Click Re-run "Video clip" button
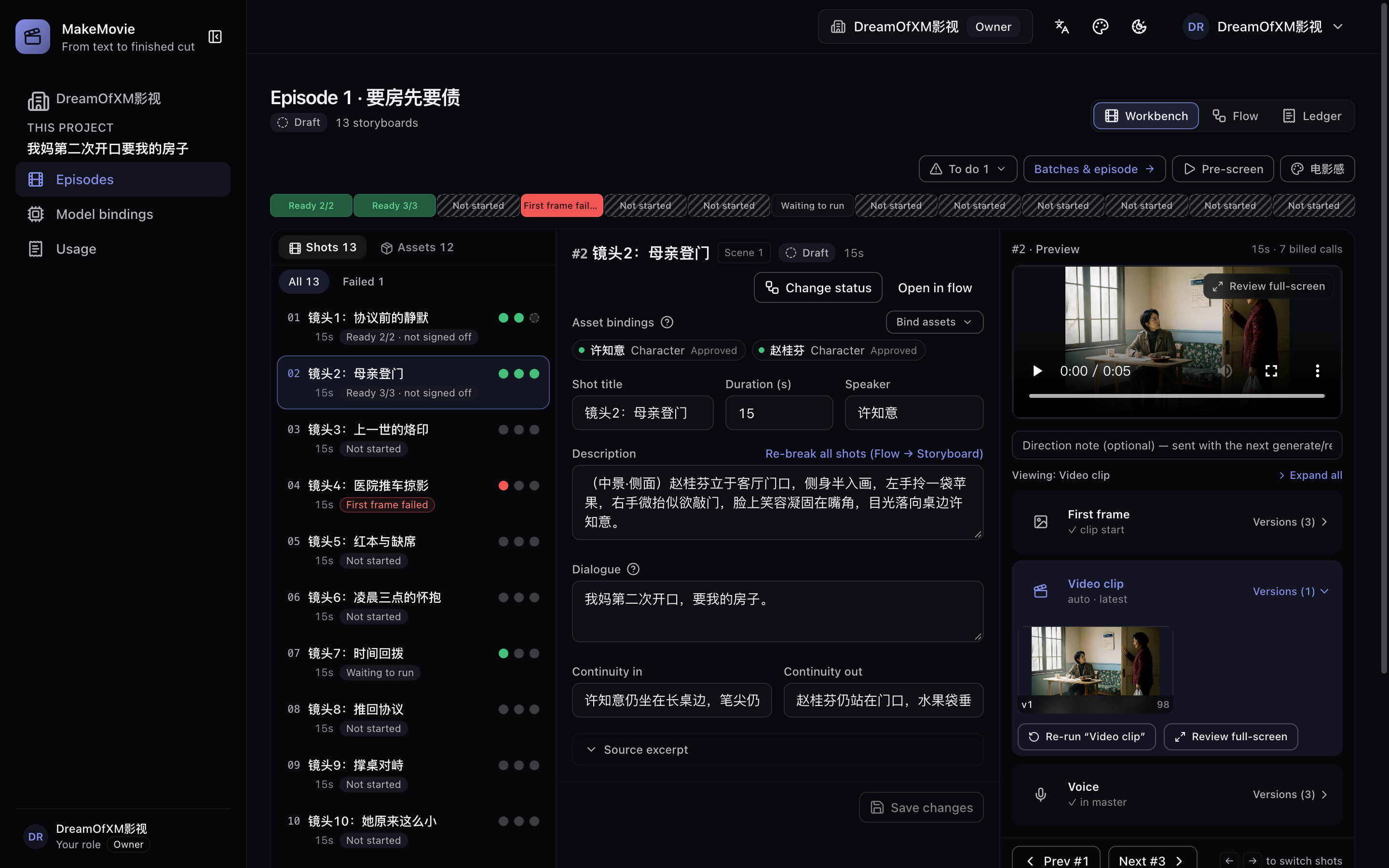 (x=1087, y=736)
